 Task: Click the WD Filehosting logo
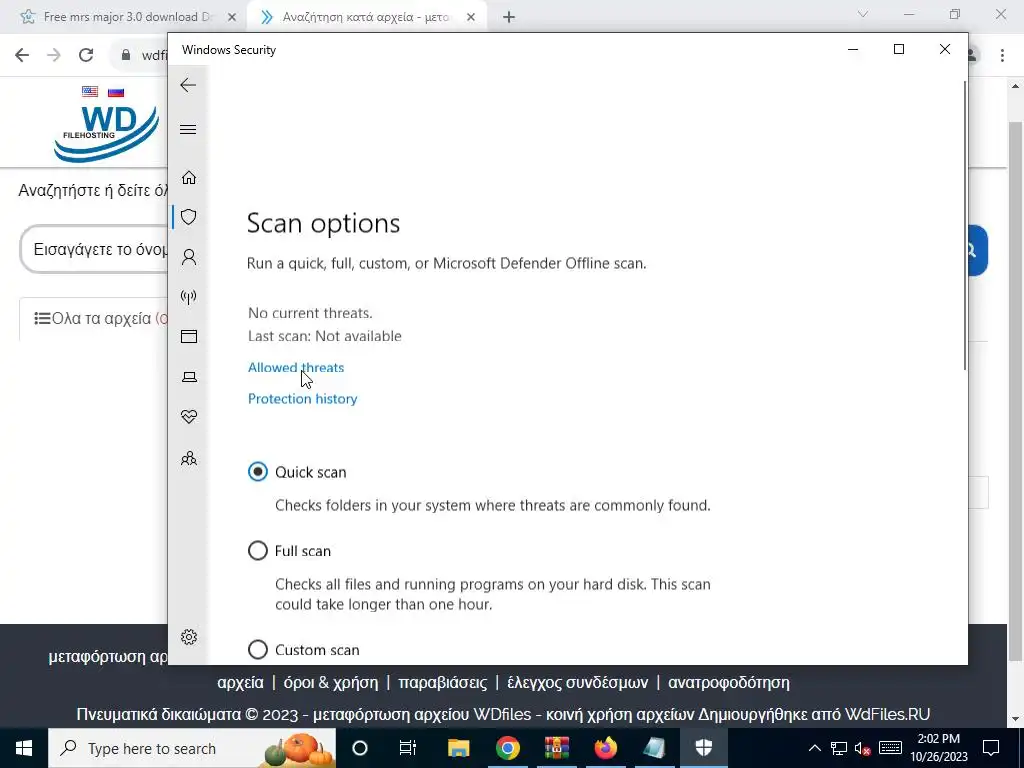click(106, 133)
